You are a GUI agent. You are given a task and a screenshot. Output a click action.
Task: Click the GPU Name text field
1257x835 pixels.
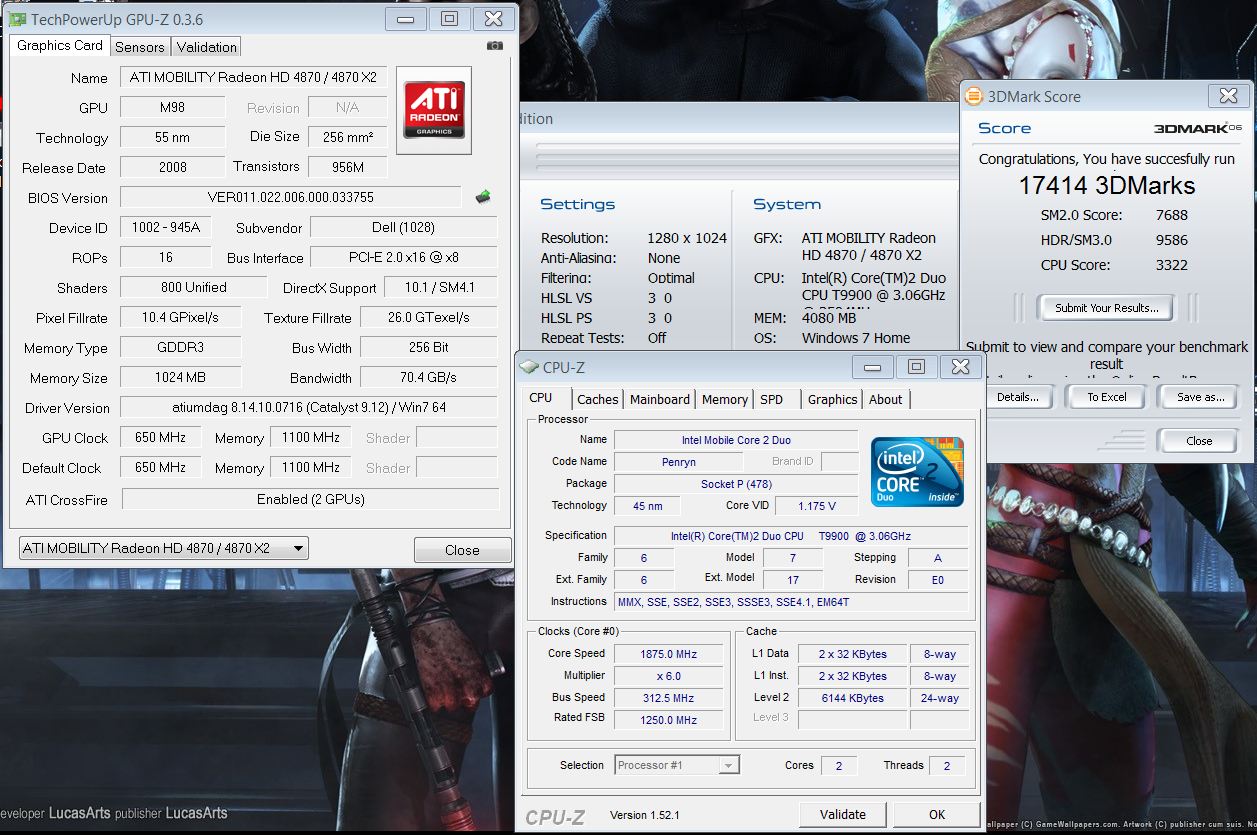tap(253, 77)
